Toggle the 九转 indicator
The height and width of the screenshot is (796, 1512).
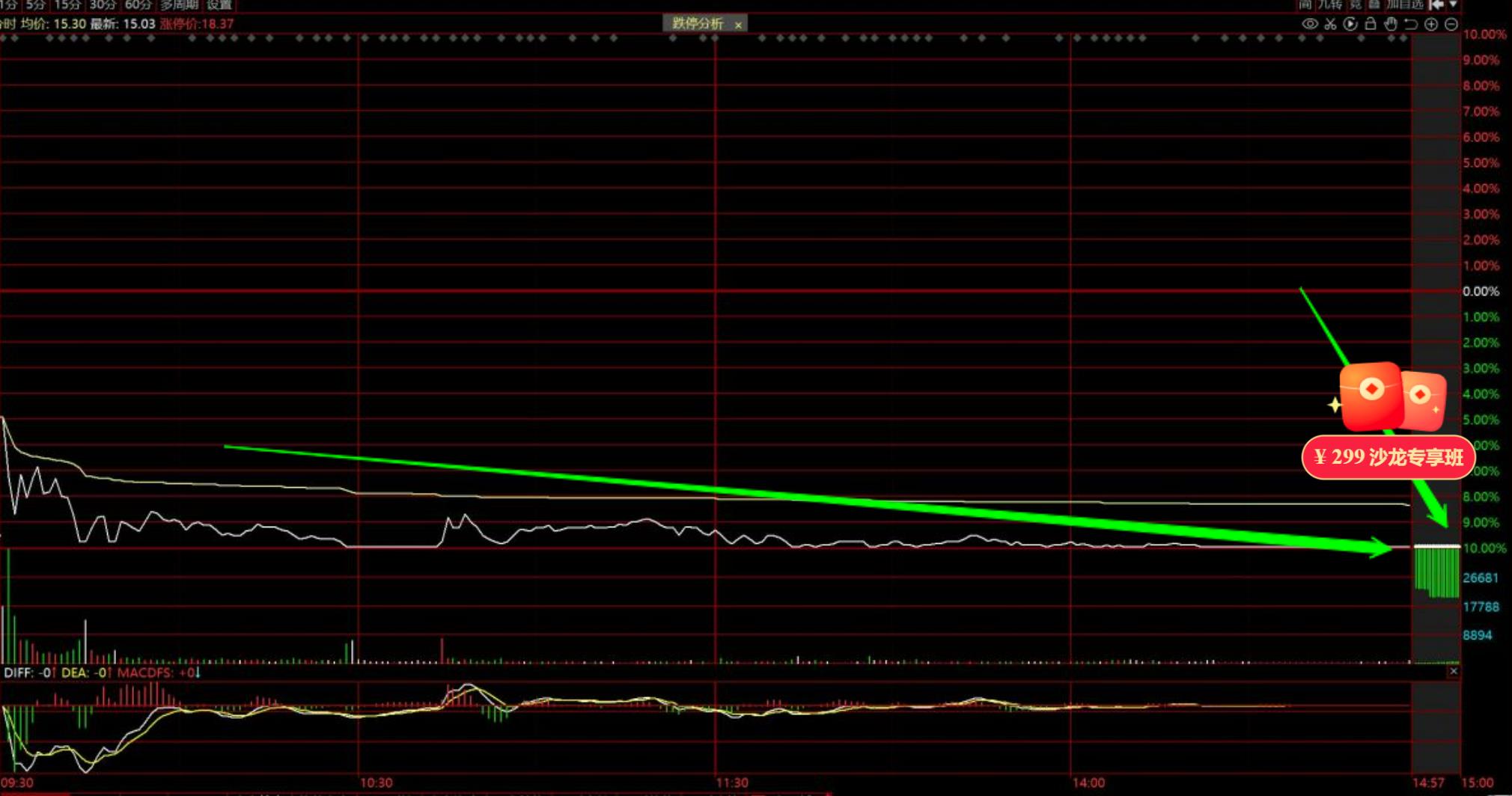coord(1330,4)
